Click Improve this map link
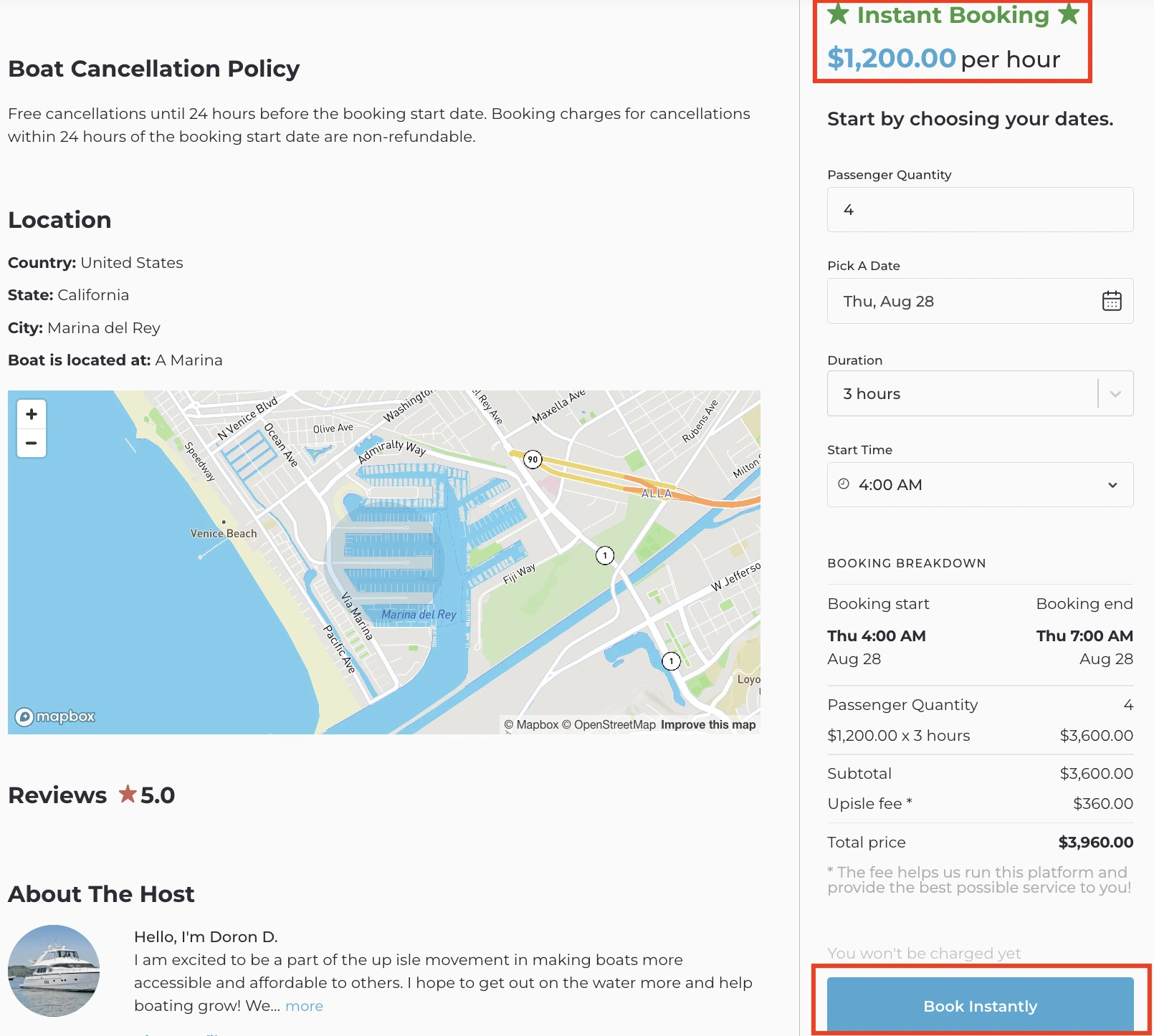Screen dimensions: 1154x1036 click(x=708, y=724)
